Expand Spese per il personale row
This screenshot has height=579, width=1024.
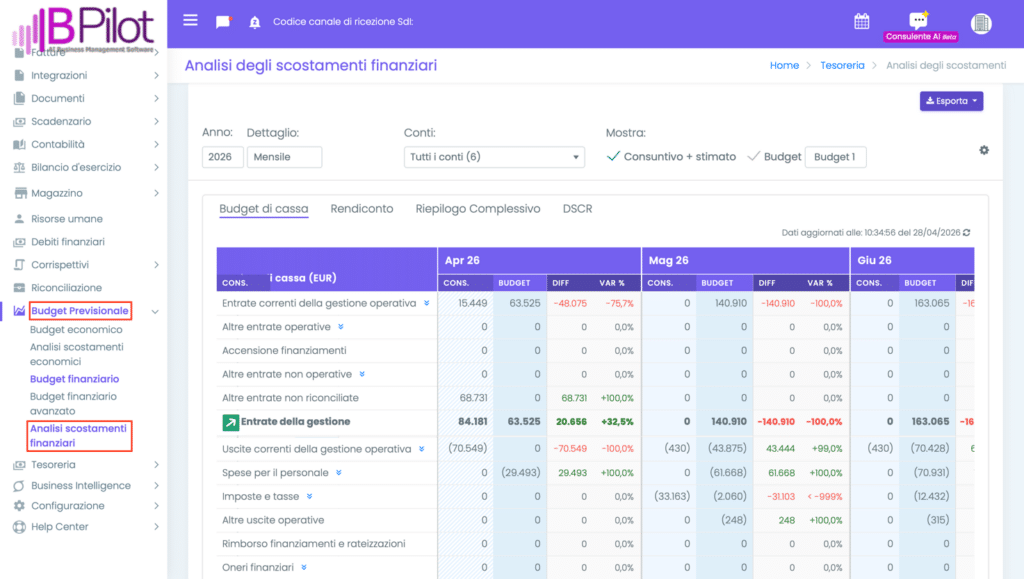point(339,473)
